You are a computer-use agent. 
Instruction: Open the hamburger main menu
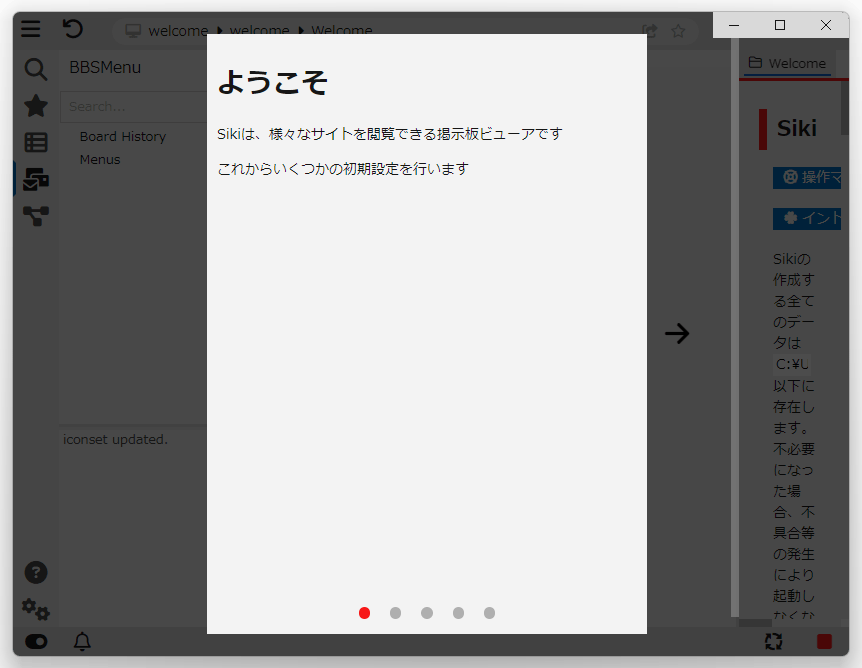pos(31,29)
